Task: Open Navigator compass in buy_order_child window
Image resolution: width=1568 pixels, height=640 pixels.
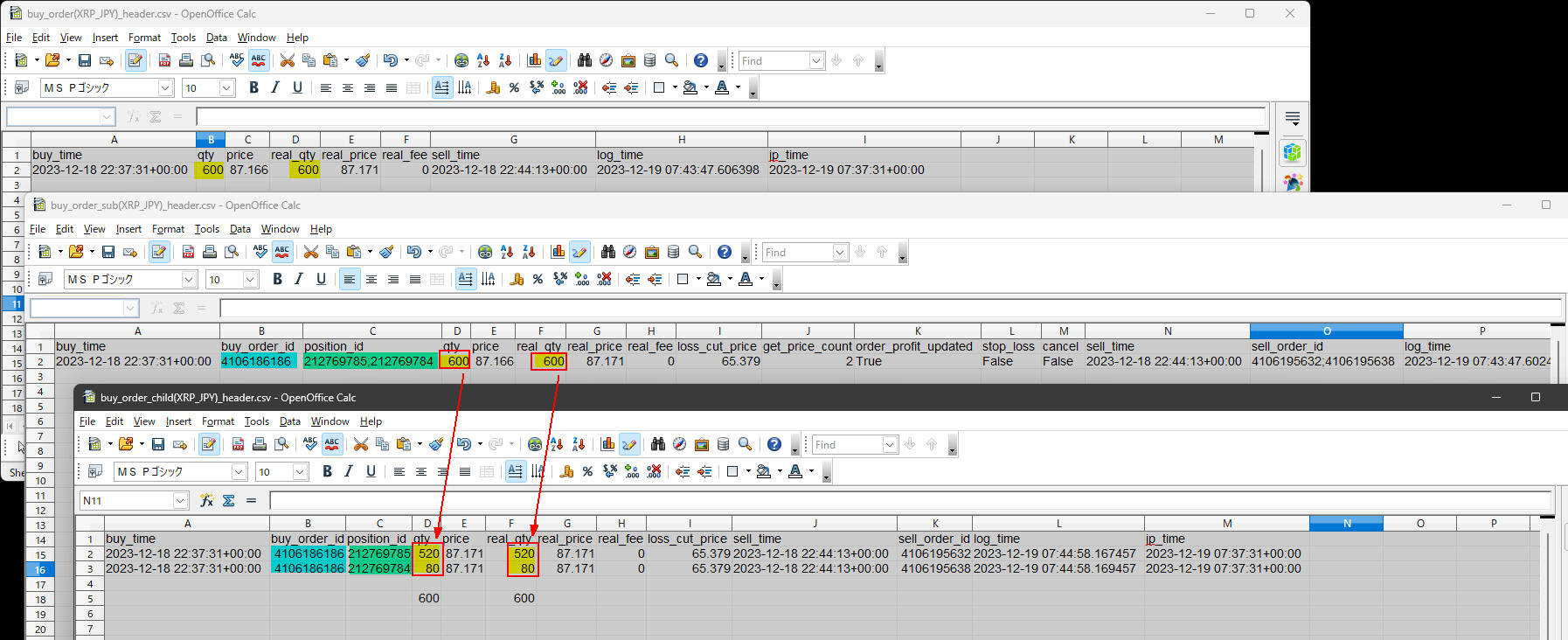Action: [679, 444]
